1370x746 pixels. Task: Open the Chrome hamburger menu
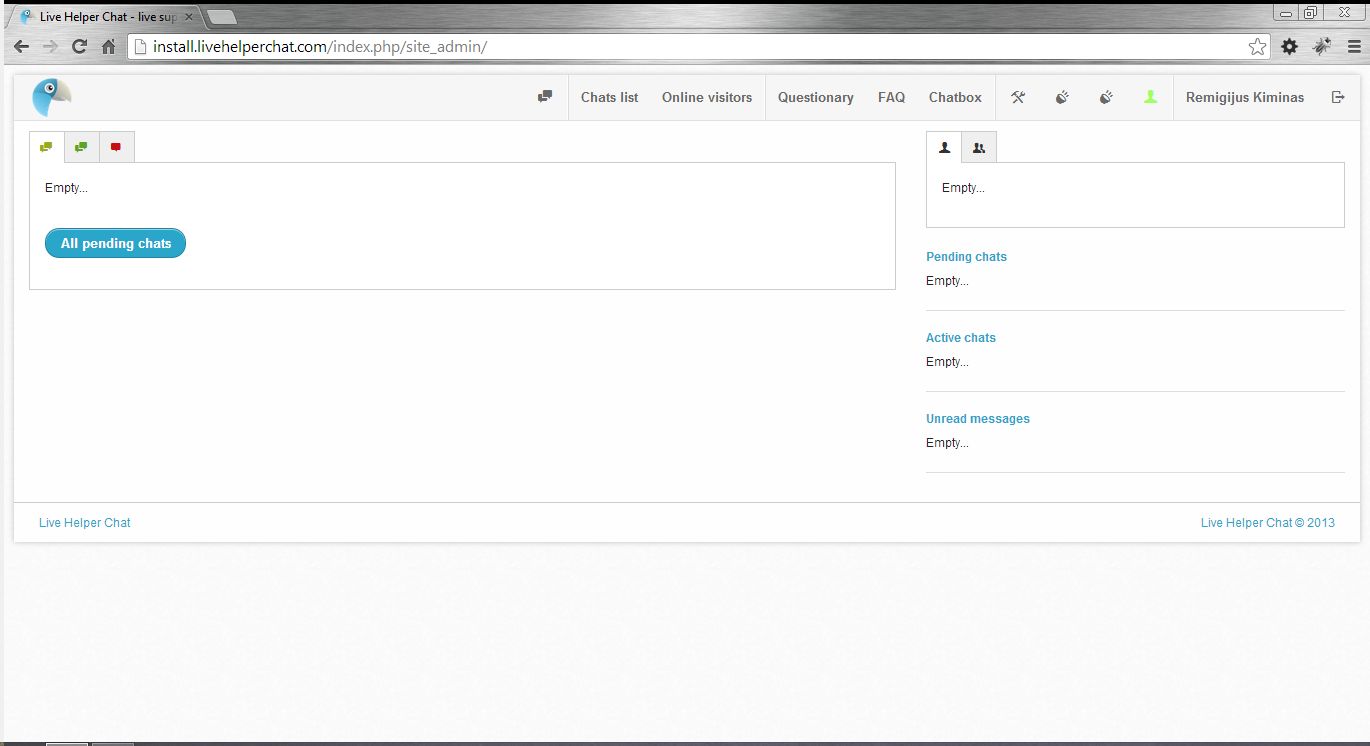1354,47
